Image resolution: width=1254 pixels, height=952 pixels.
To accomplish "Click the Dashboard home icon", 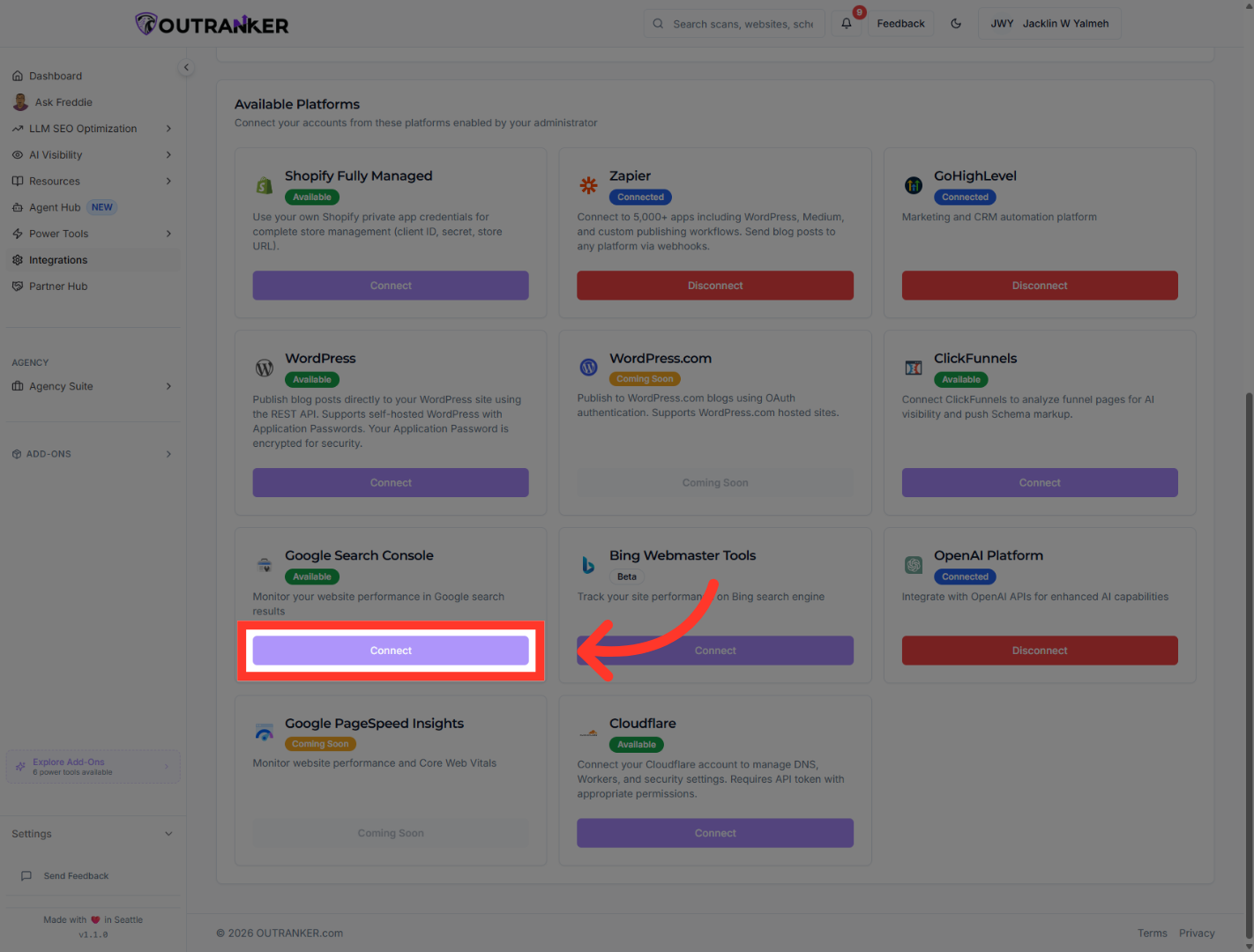I will point(18,76).
